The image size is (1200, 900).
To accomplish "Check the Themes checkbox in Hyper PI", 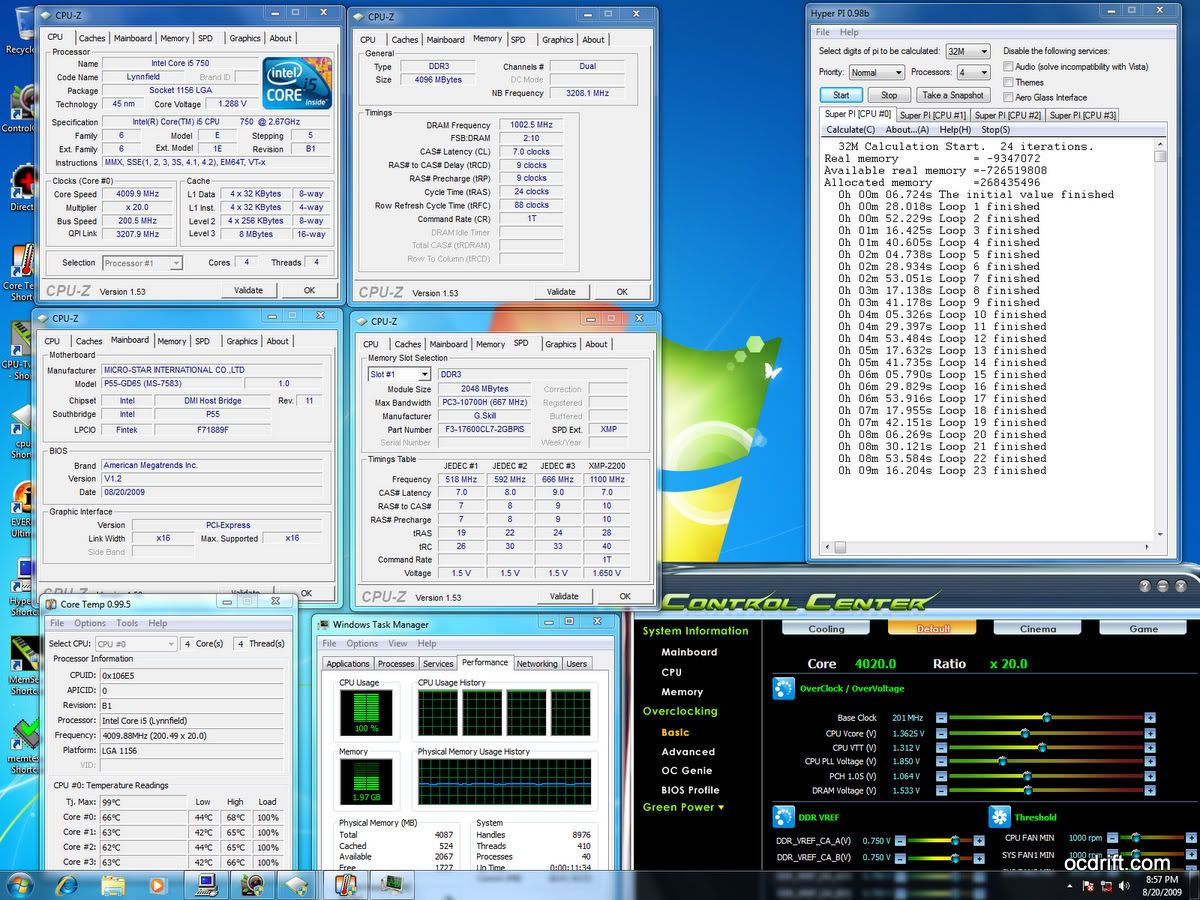I will coord(1008,82).
